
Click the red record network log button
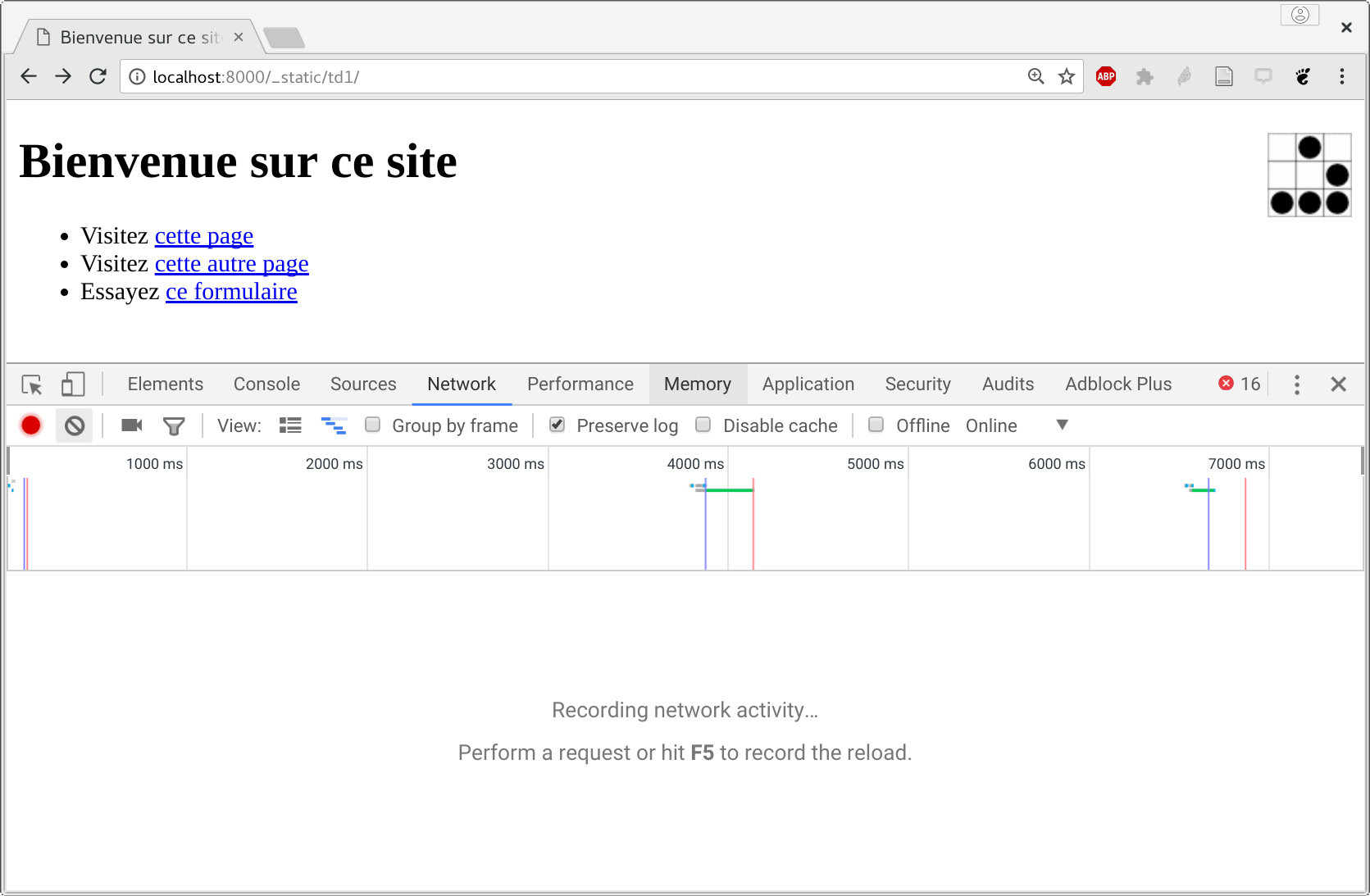pos(30,425)
